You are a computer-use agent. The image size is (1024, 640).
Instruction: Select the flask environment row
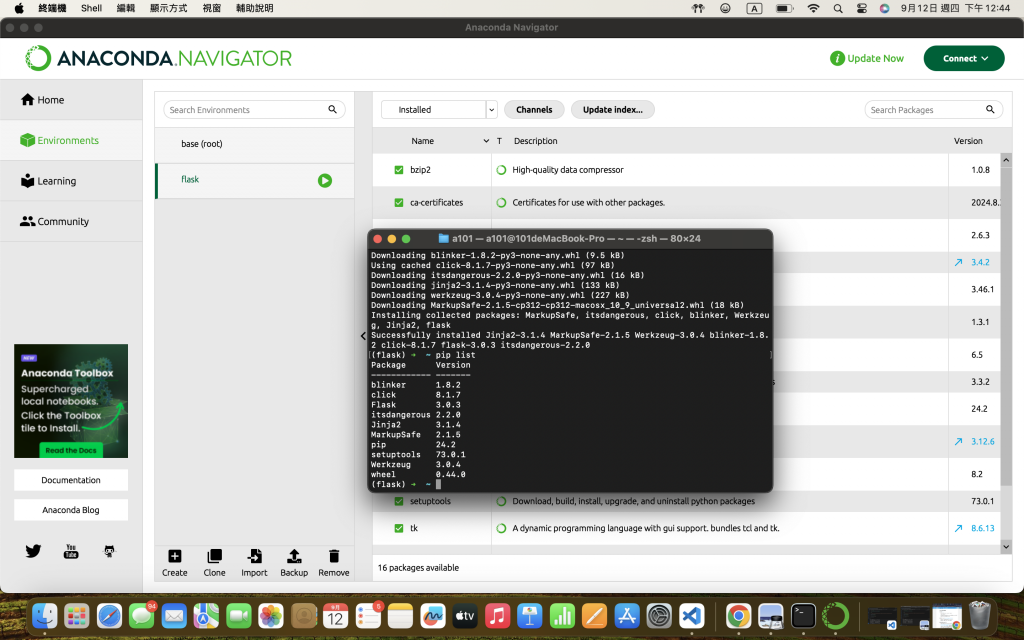(255, 181)
